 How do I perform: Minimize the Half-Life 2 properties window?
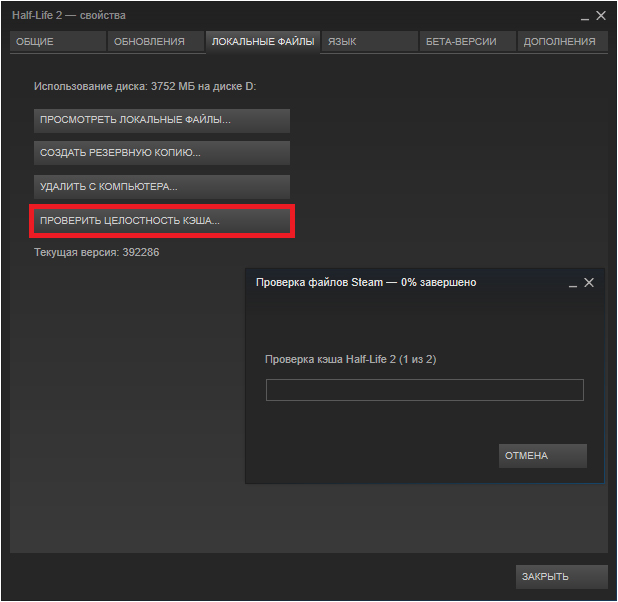tap(585, 17)
